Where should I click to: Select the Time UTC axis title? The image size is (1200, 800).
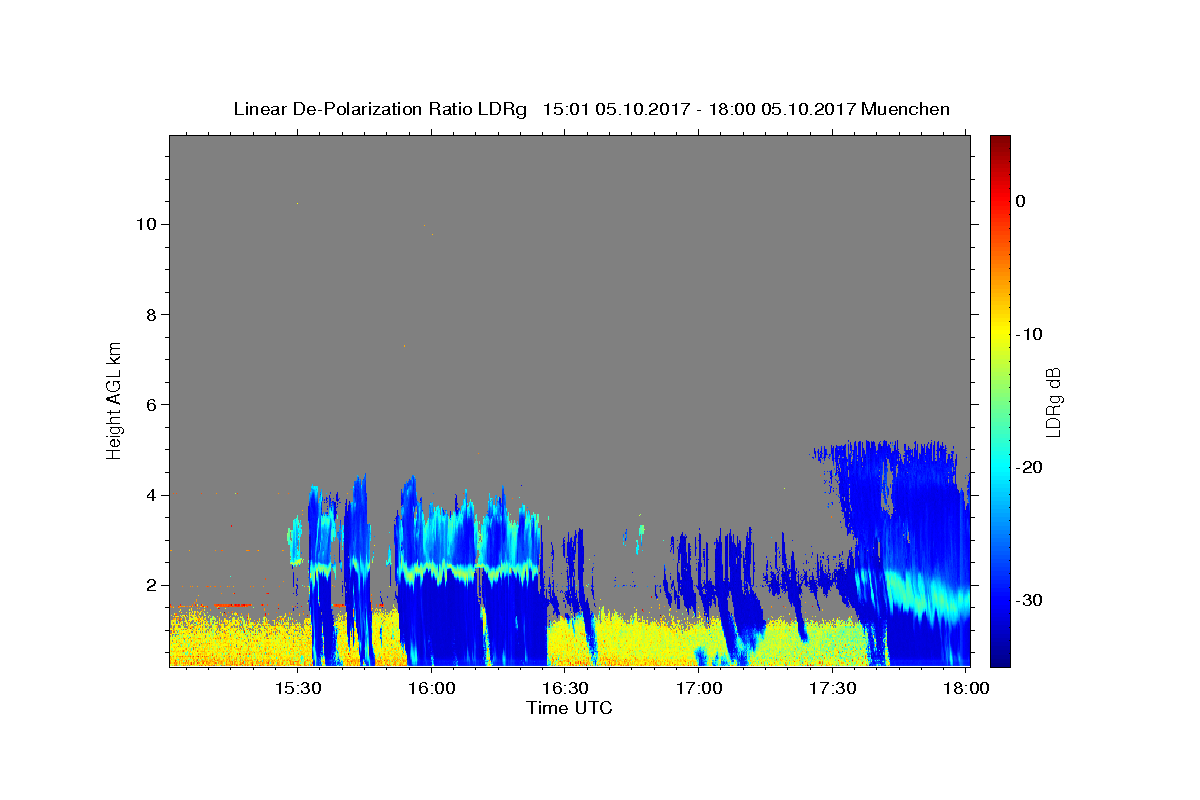(569, 708)
